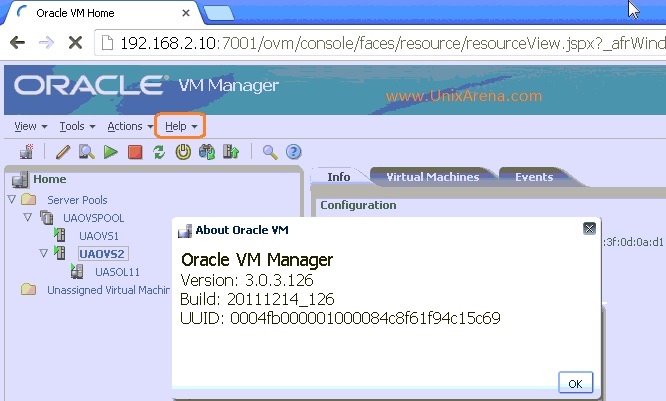
Task: Switch to the Events tab
Action: point(534,177)
